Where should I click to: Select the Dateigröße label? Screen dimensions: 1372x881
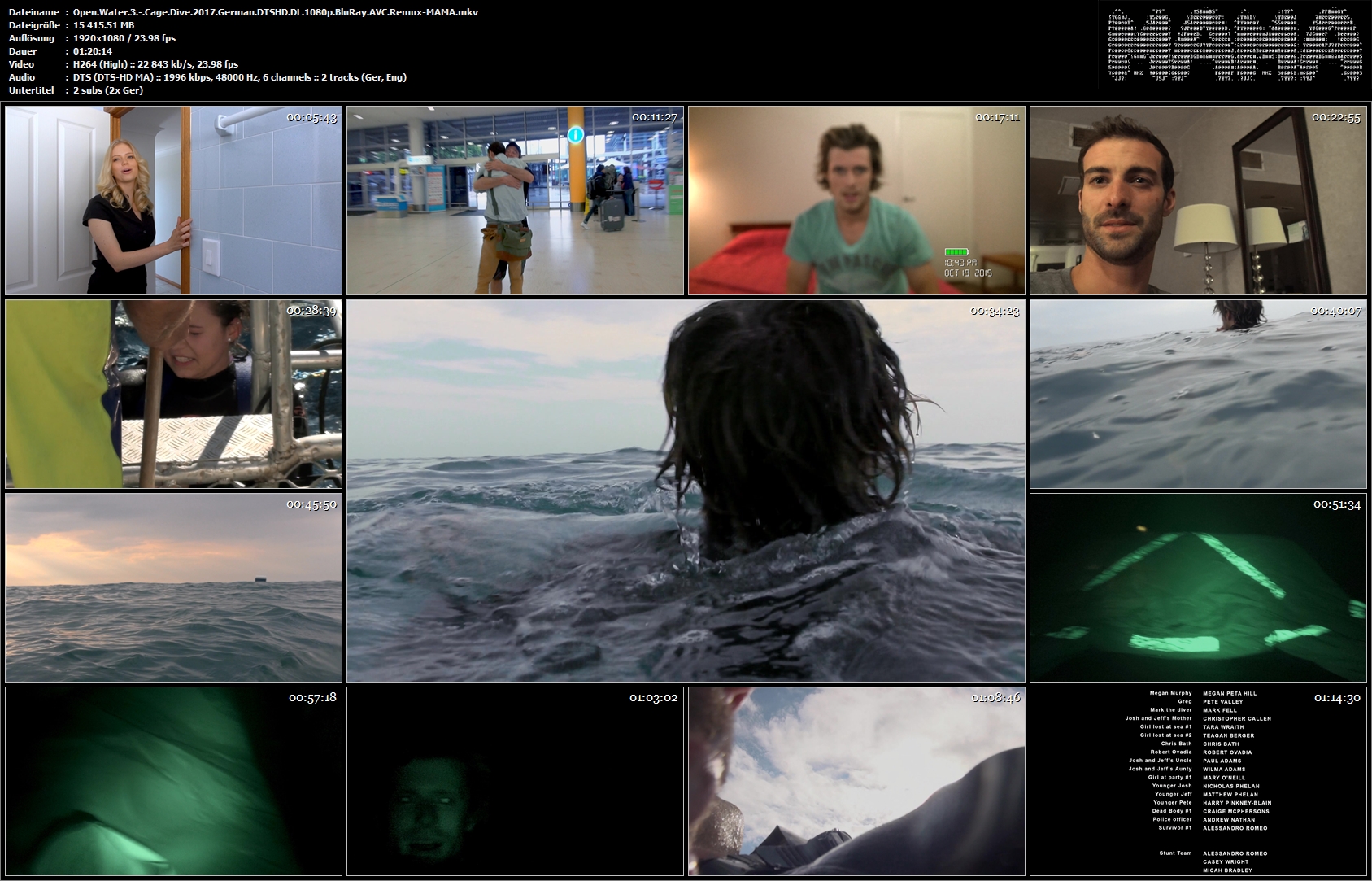pos(34,25)
